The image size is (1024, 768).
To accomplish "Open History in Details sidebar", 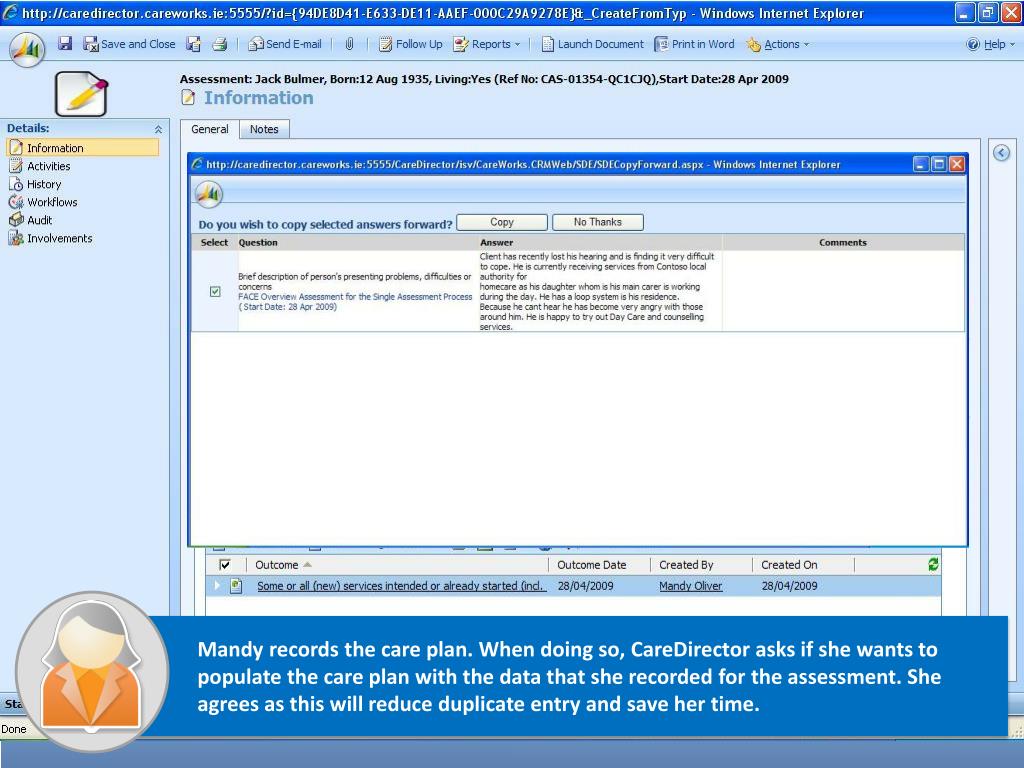I will [35, 184].
